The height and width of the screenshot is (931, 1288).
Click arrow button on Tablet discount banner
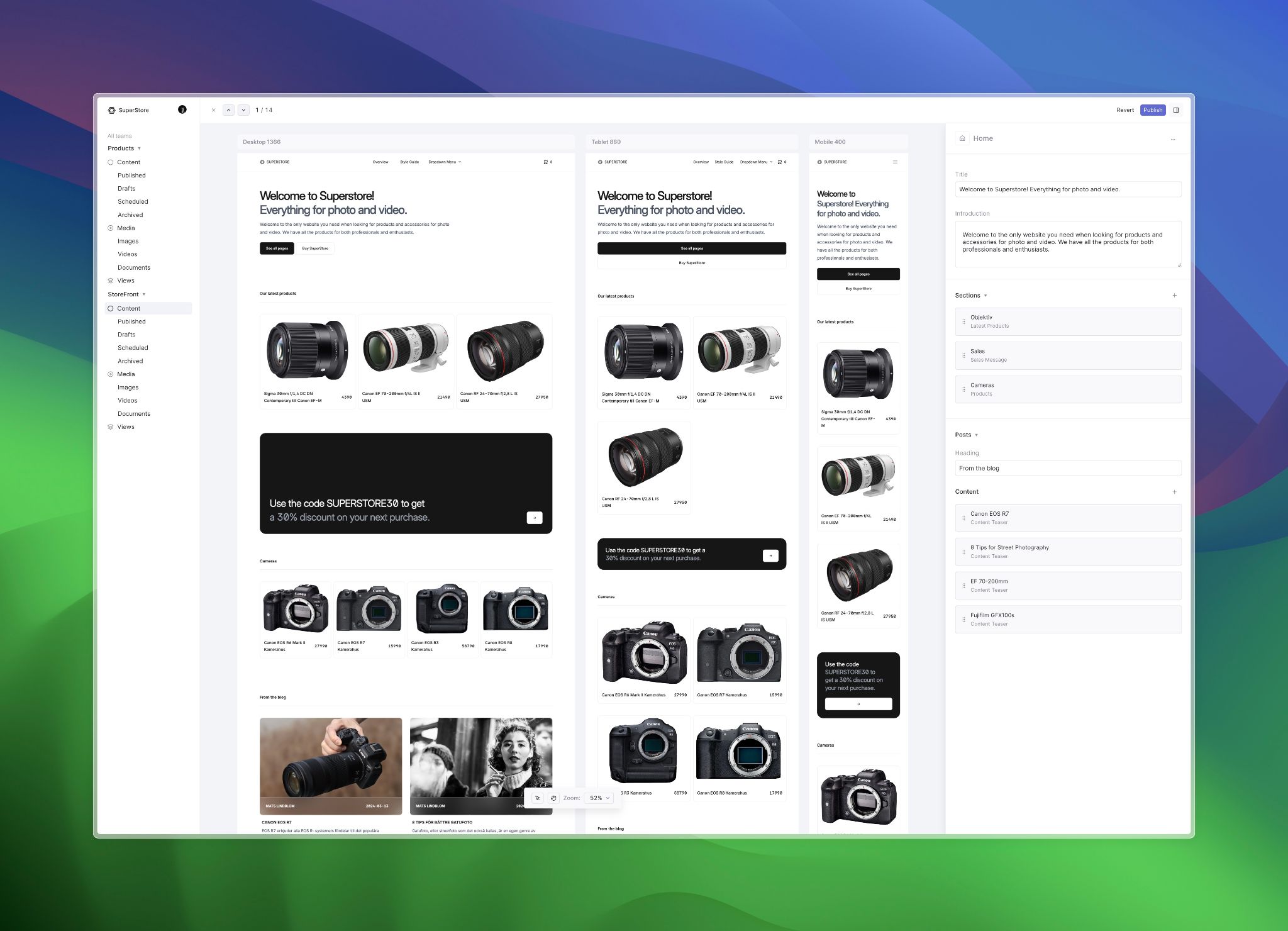click(x=770, y=555)
